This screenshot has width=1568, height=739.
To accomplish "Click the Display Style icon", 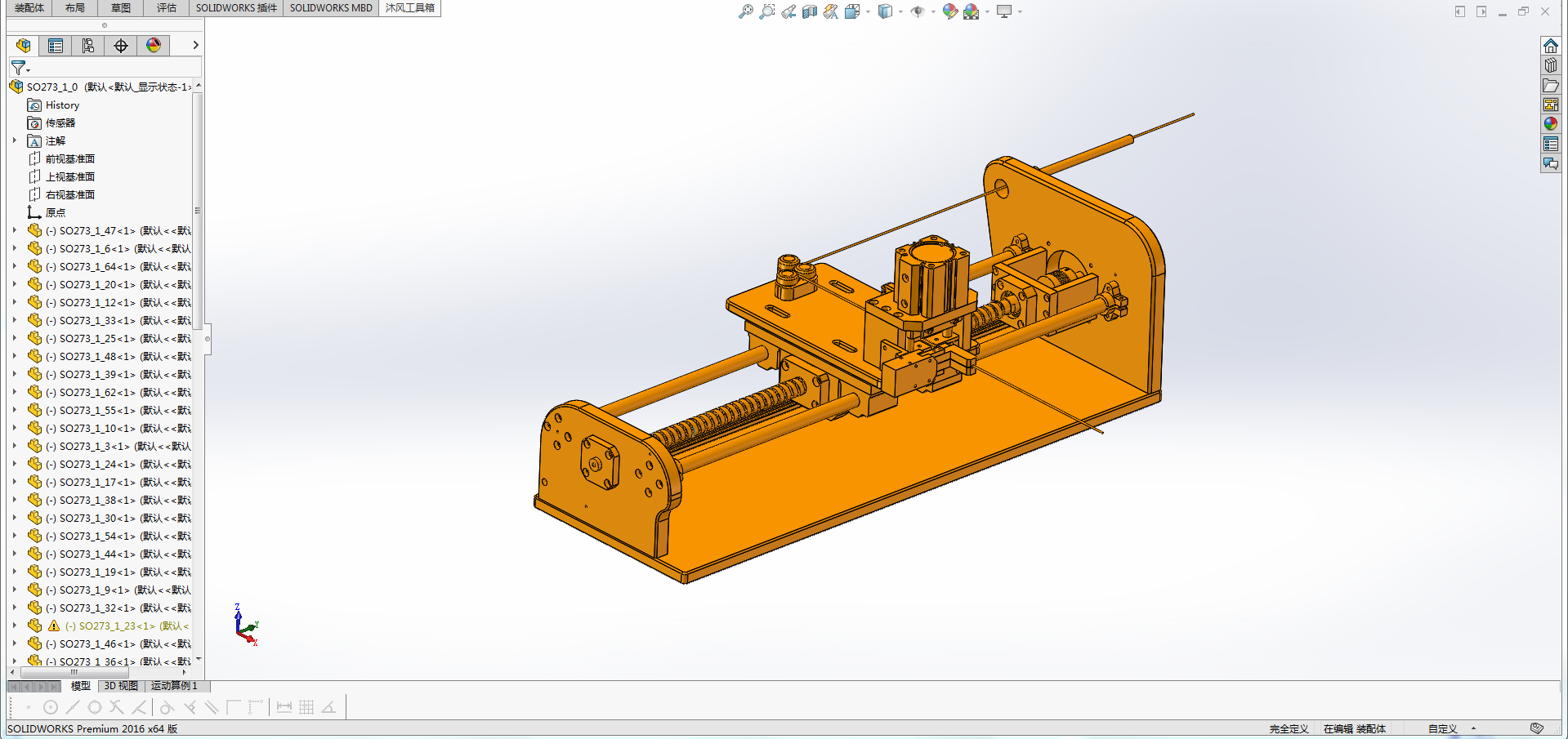I will [885, 11].
